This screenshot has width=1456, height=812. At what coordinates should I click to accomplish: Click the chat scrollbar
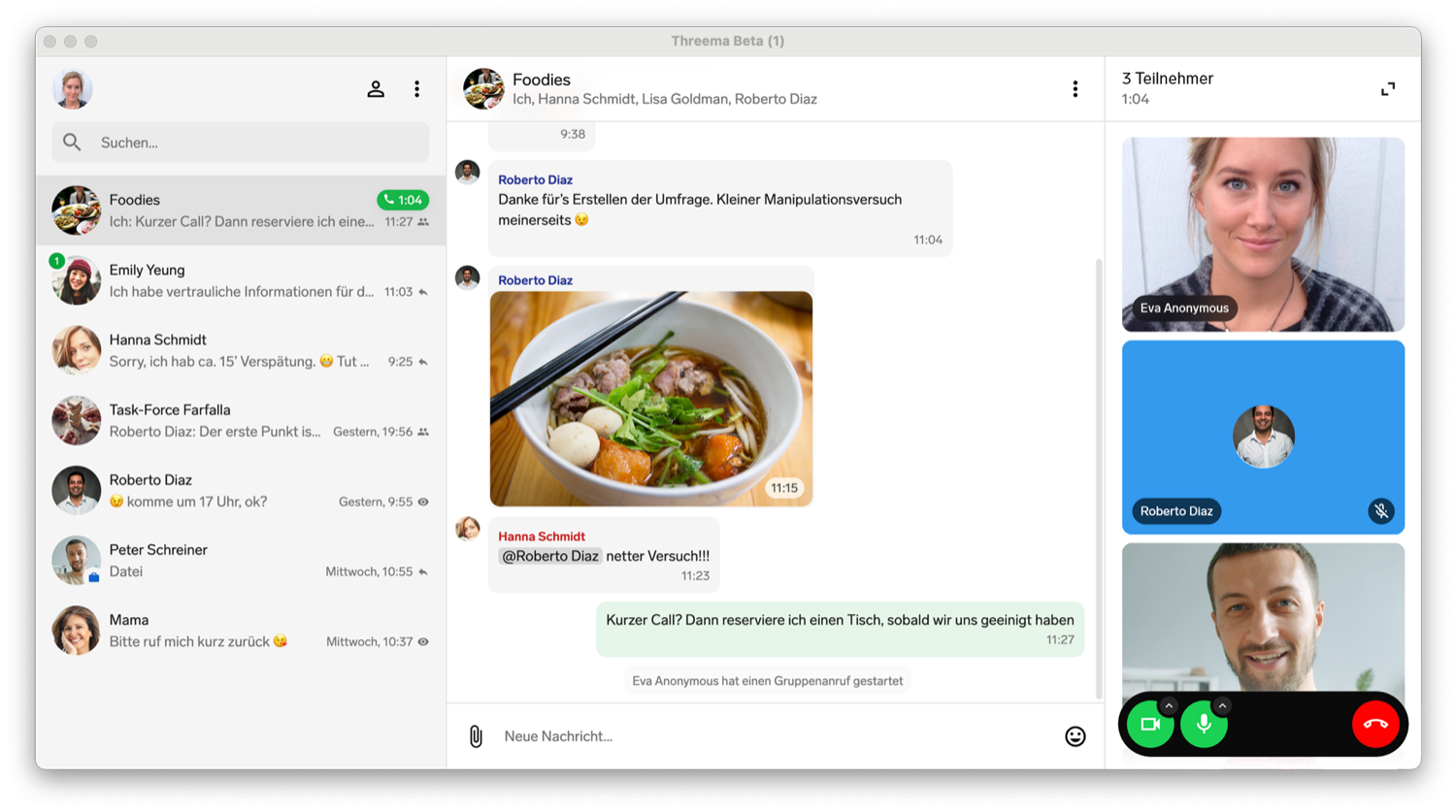tap(1099, 478)
